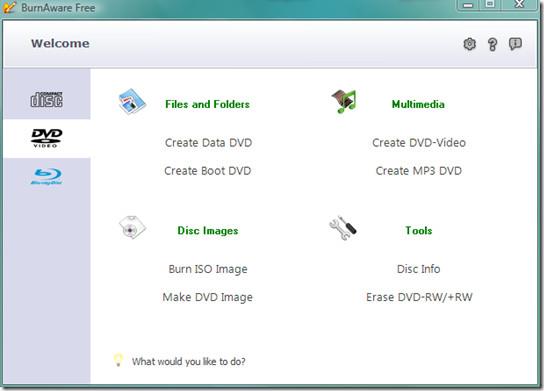544x391 pixels.
Task: Launch Create Boot DVD
Action: (x=208, y=171)
